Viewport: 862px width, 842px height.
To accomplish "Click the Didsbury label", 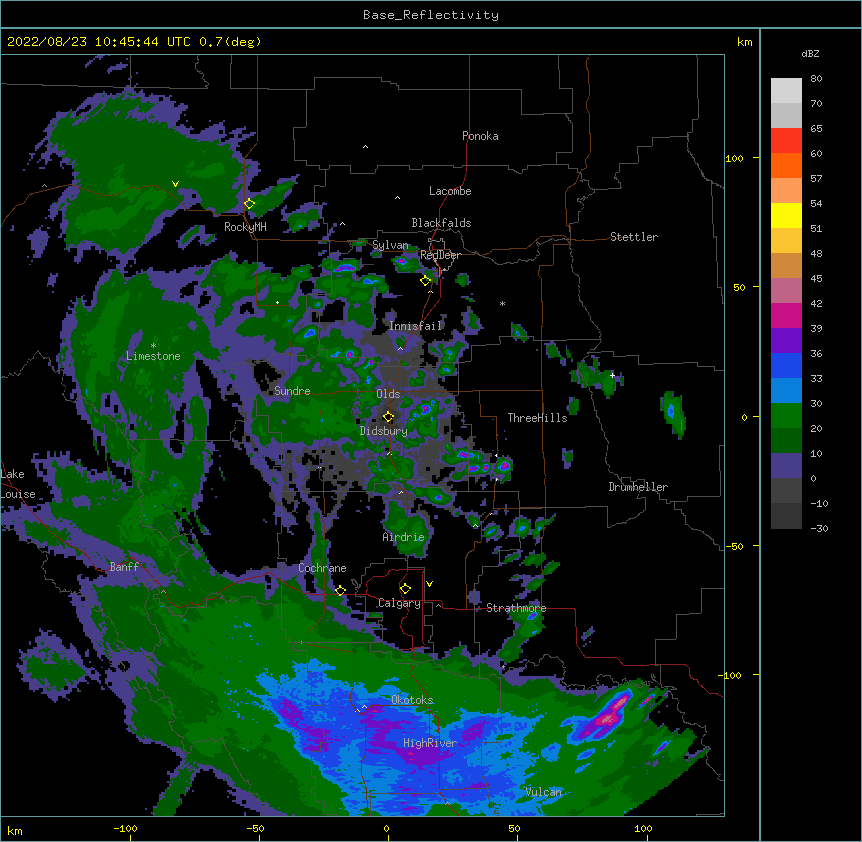I will [383, 431].
